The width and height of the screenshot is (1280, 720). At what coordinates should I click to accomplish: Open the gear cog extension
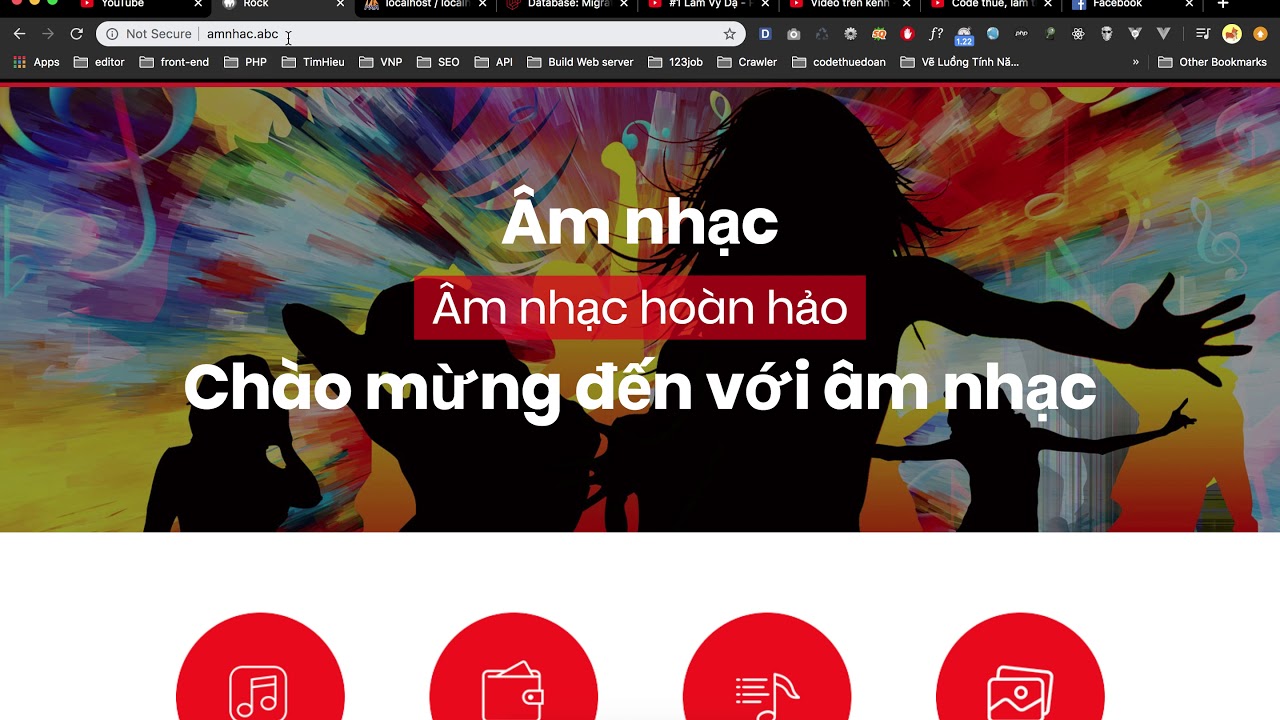click(x=850, y=34)
